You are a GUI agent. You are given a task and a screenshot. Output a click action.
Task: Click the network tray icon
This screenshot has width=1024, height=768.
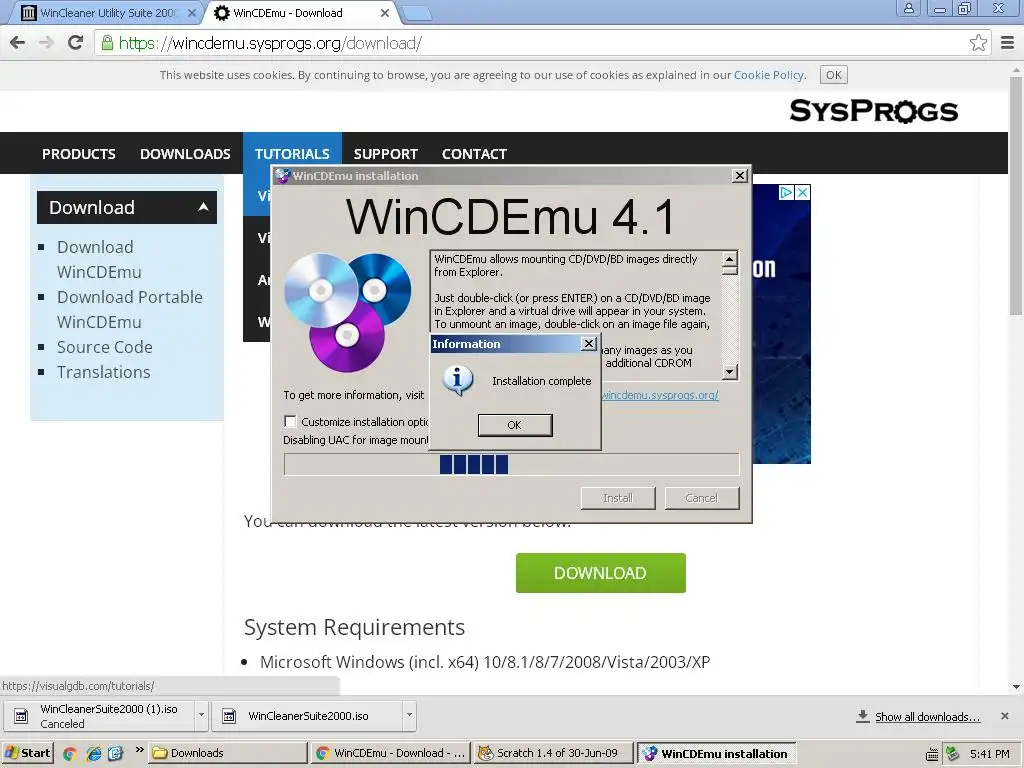click(x=952, y=754)
